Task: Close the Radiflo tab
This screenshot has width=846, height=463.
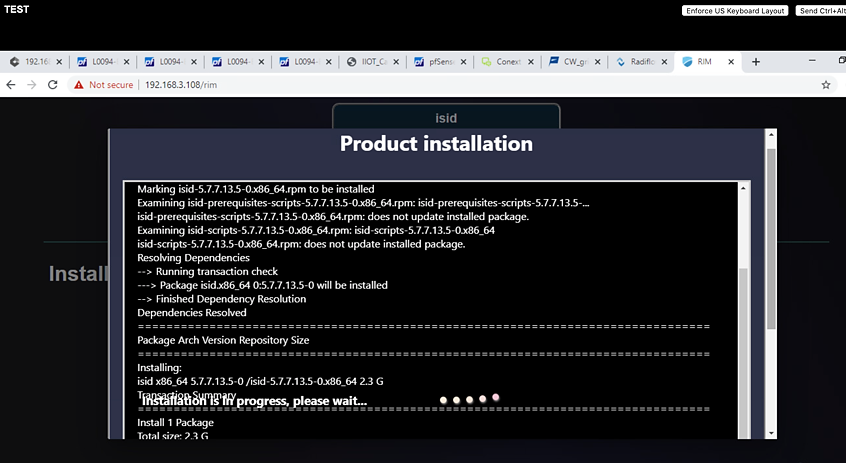Action: [x=664, y=62]
